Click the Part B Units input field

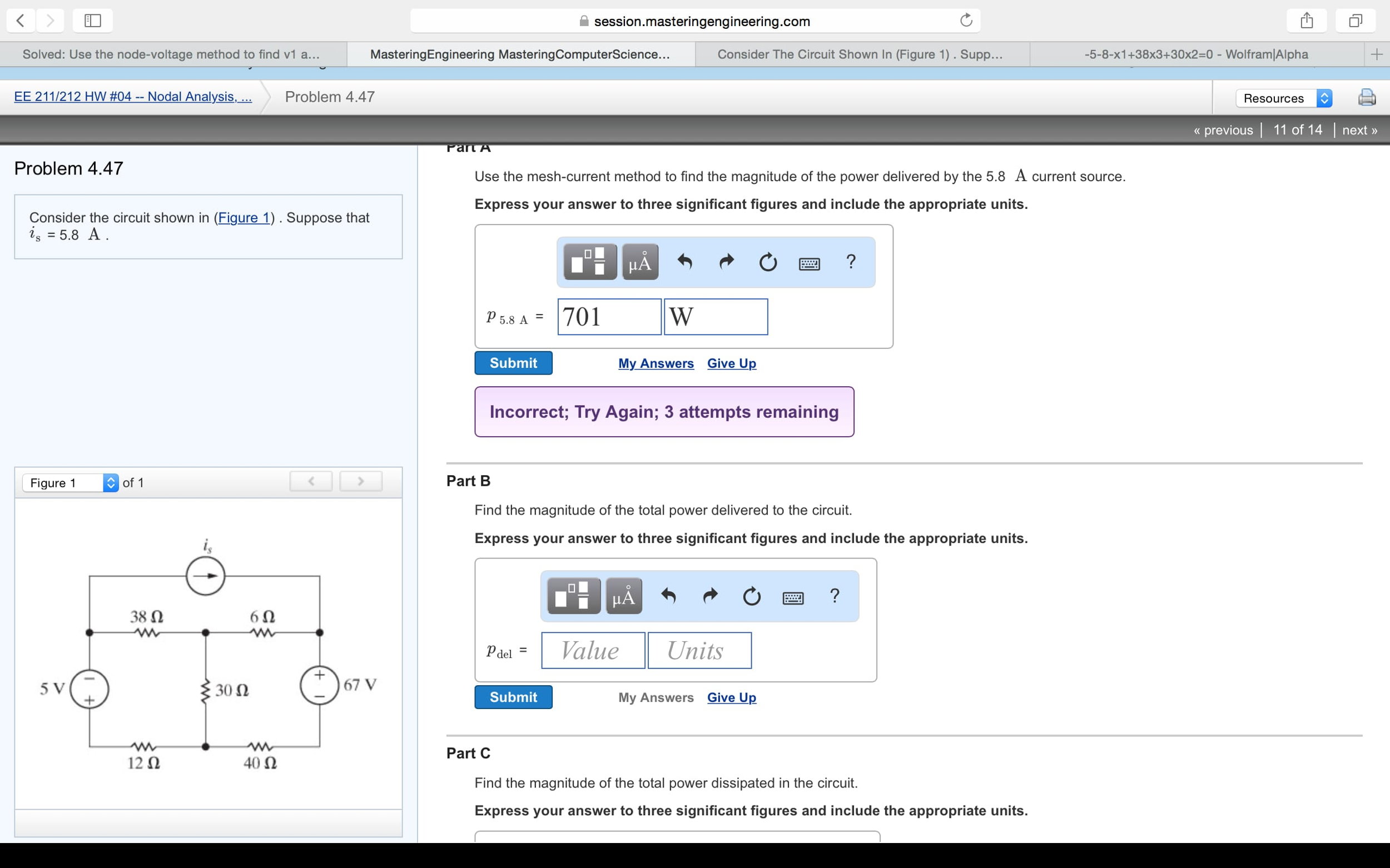699,650
